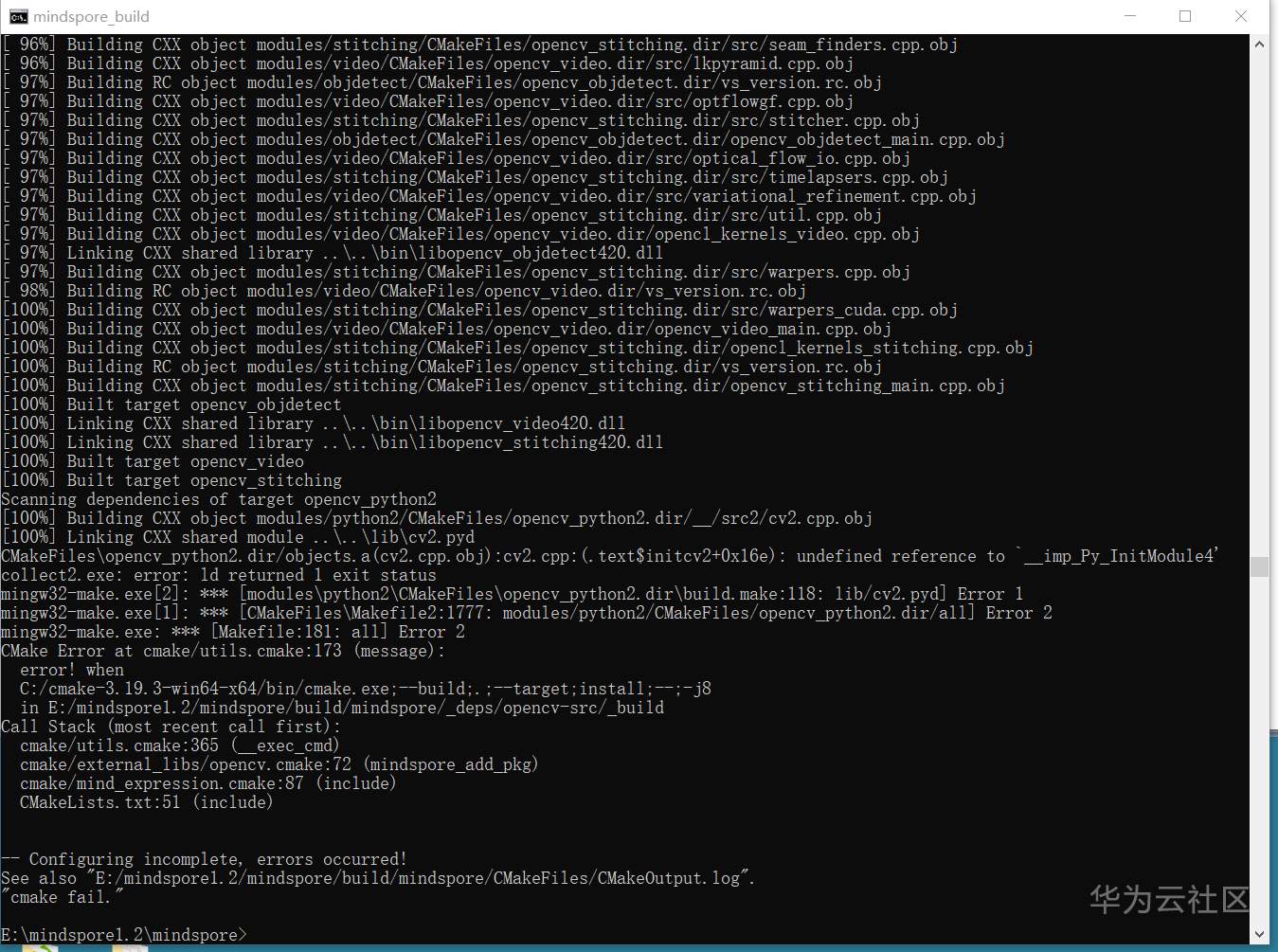This screenshot has width=1278, height=952.
Task: Click the seam_finders.cpp.obj build line
Action: click(x=479, y=45)
